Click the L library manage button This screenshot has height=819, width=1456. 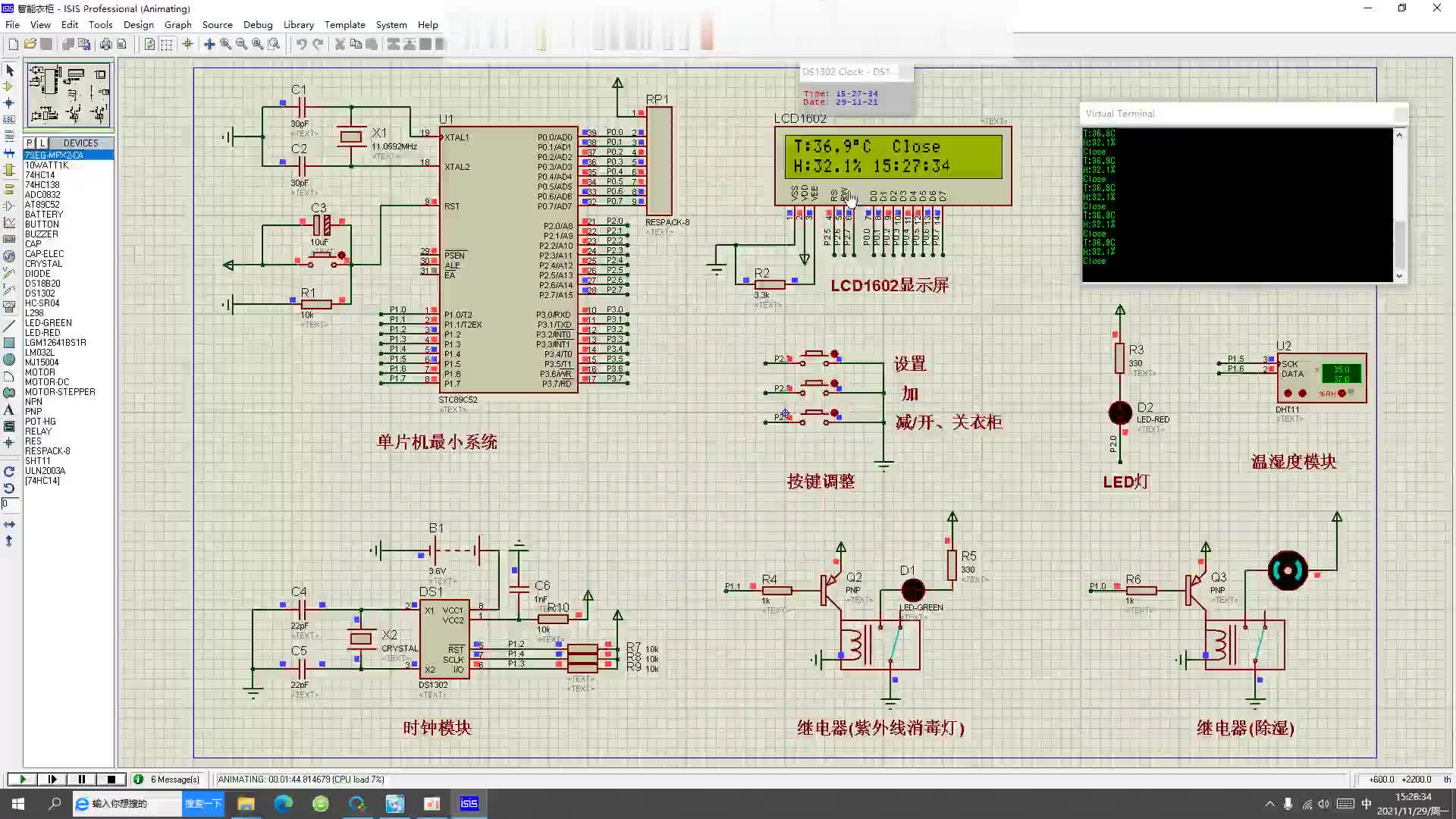click(x=42, y=143)
